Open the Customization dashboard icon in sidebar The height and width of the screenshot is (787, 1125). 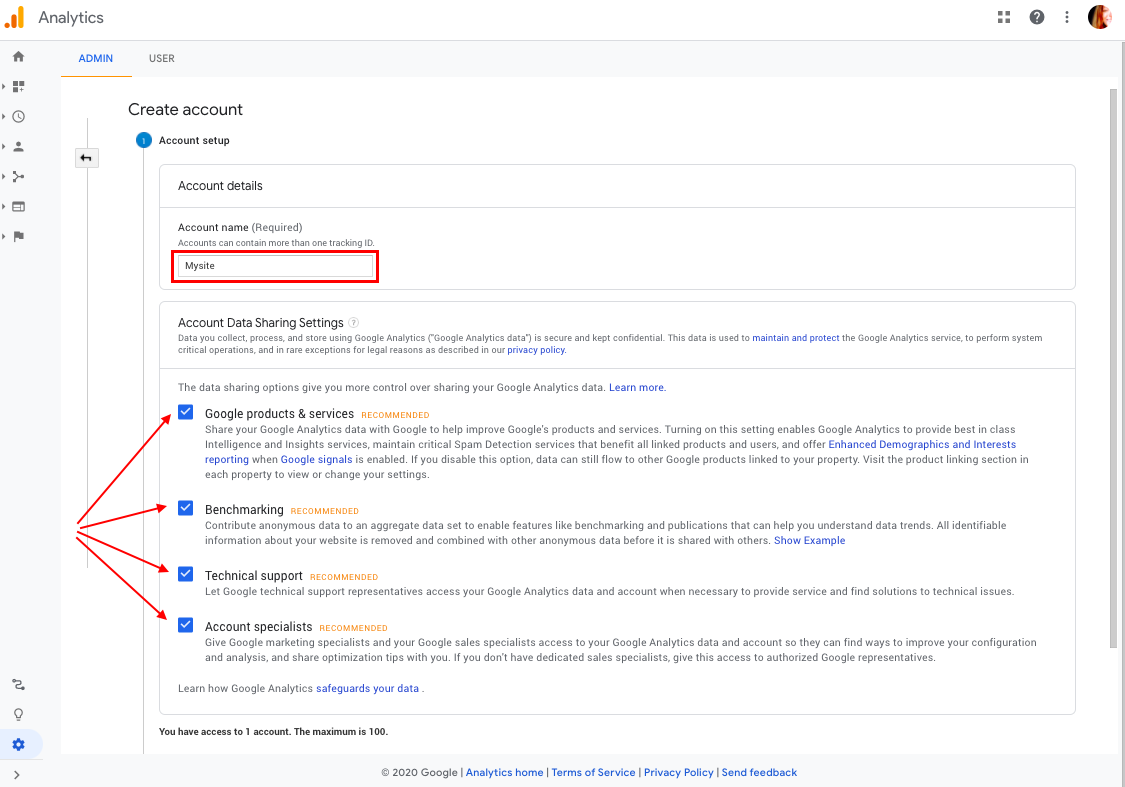(19, 87)
